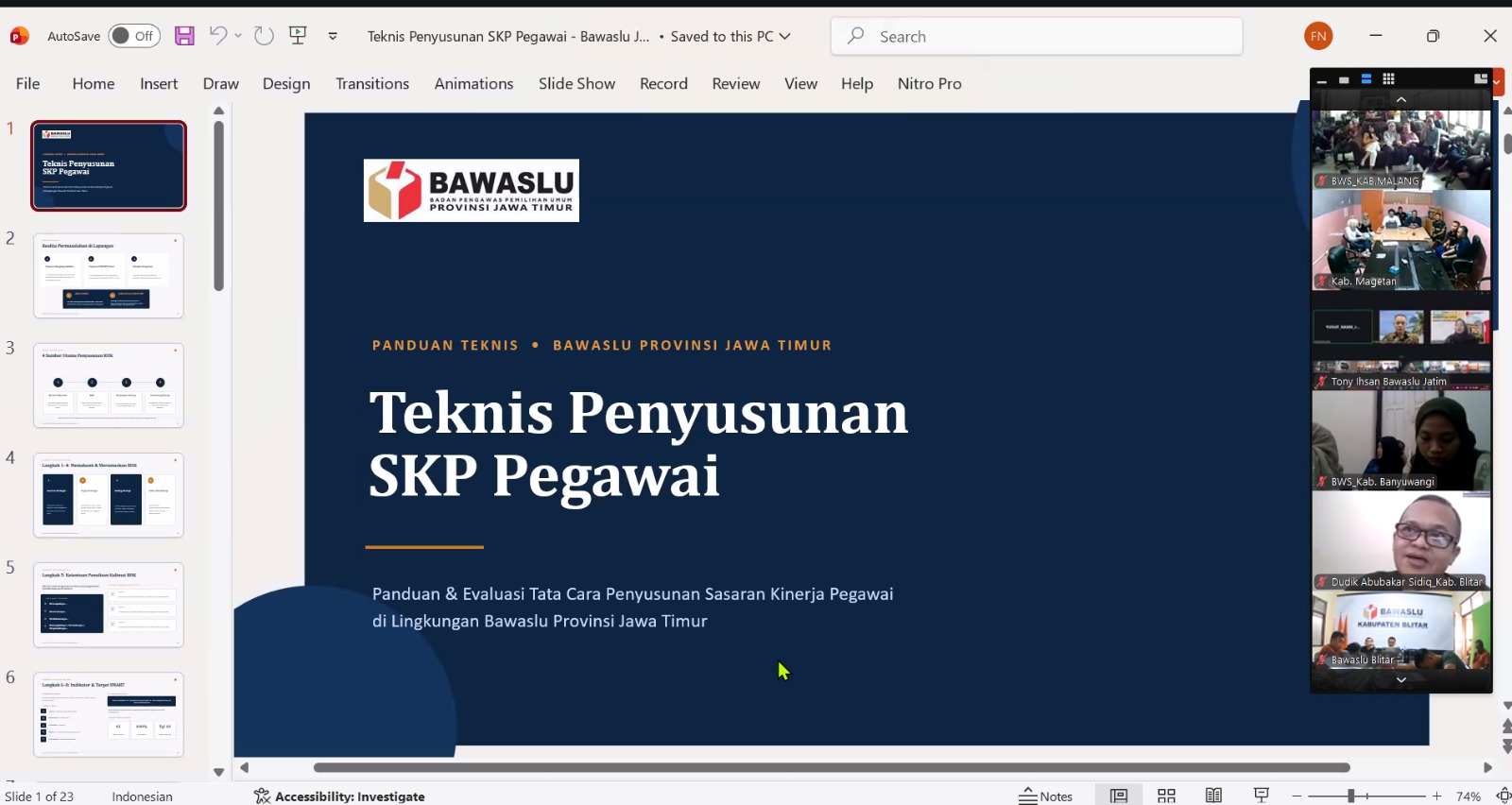This screenshot has height=805, width=1512.
Task: Open the Undo history dropdown arrow
Action: point(238,36)
